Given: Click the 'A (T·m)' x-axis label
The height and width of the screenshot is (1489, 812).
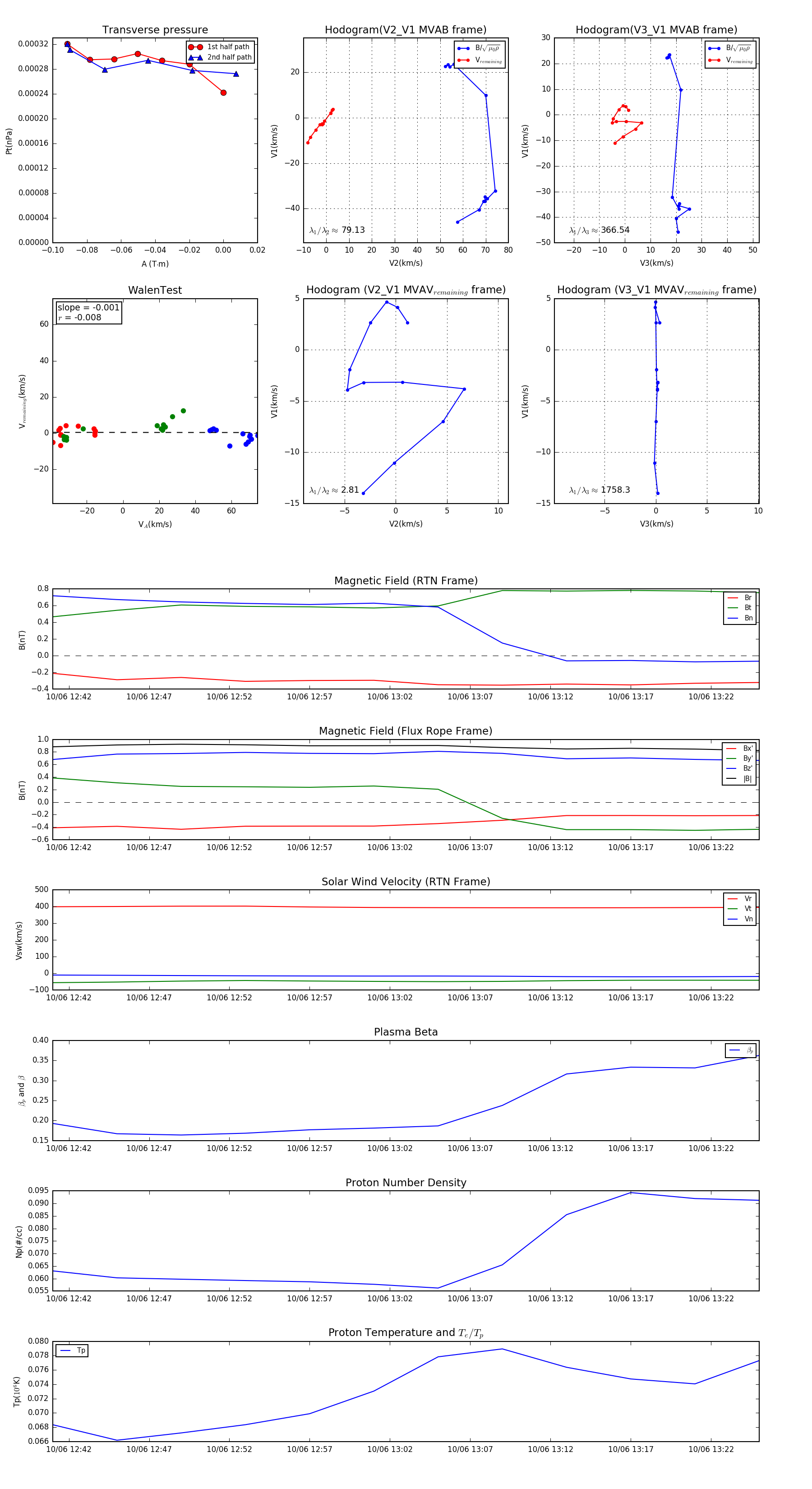Looking at the screenshot, I should (155, 264).
